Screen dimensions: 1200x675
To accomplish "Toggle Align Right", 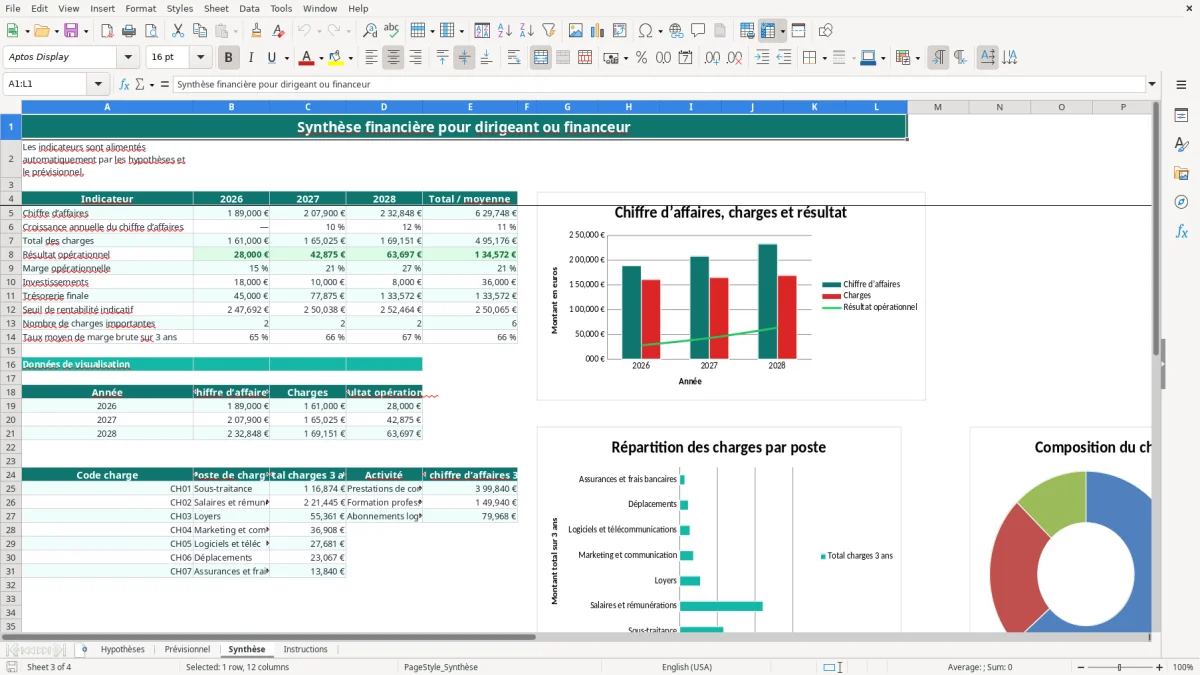I will pyautogui.click(x=416, y=57).
